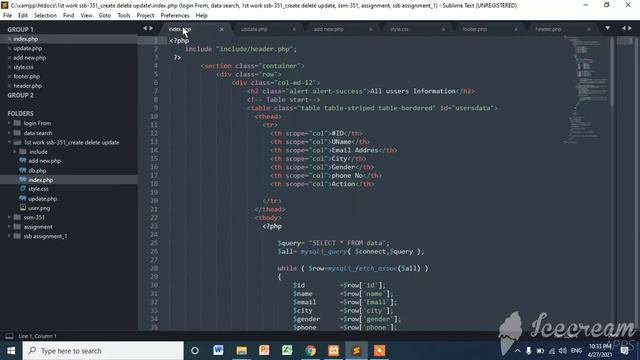Click the Cortana circle icon

click(195, 351)
